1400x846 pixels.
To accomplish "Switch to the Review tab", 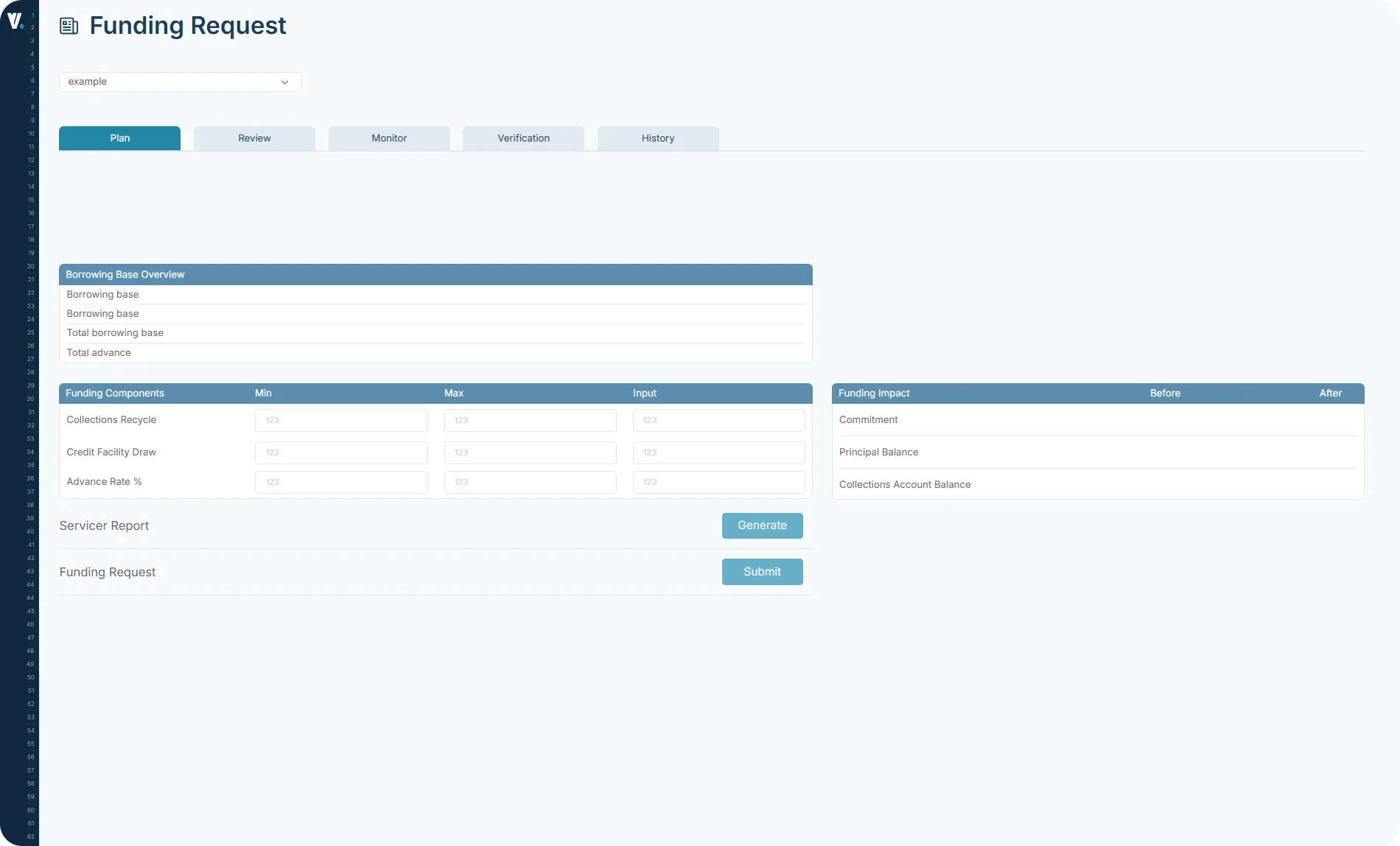I will [x=253, y=138].
